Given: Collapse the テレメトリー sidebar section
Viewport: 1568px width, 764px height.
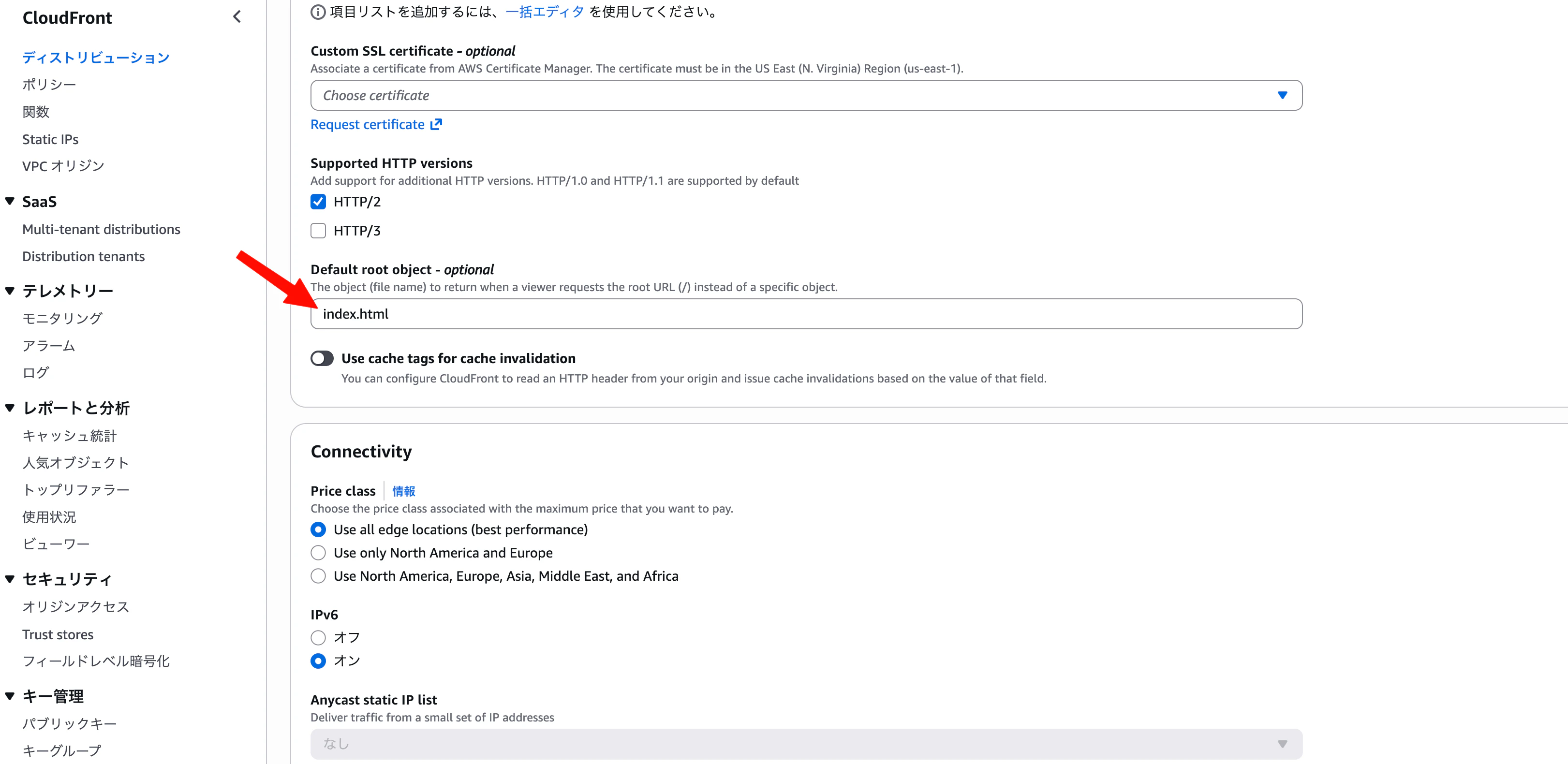Looking at the screenshot, I should (x=10, y=291).
